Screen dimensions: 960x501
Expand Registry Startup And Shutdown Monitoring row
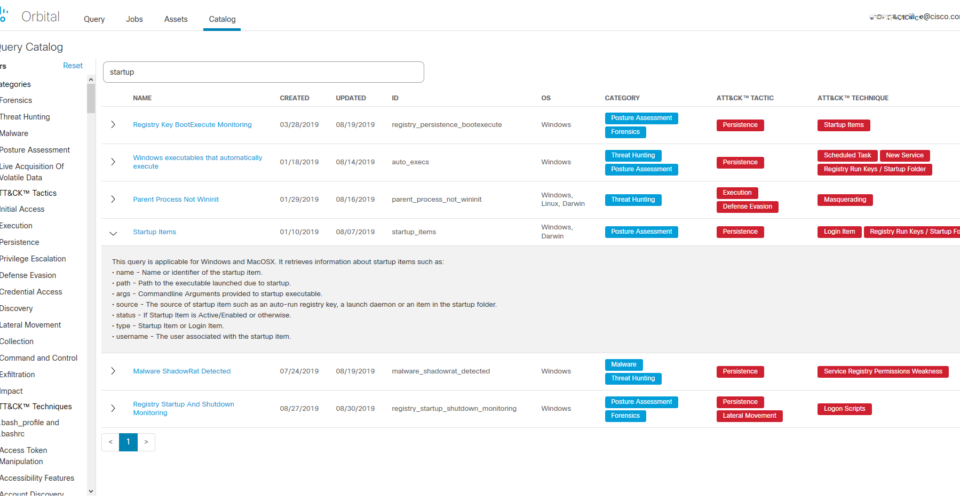pyautogui.click(x=113, y=408)
